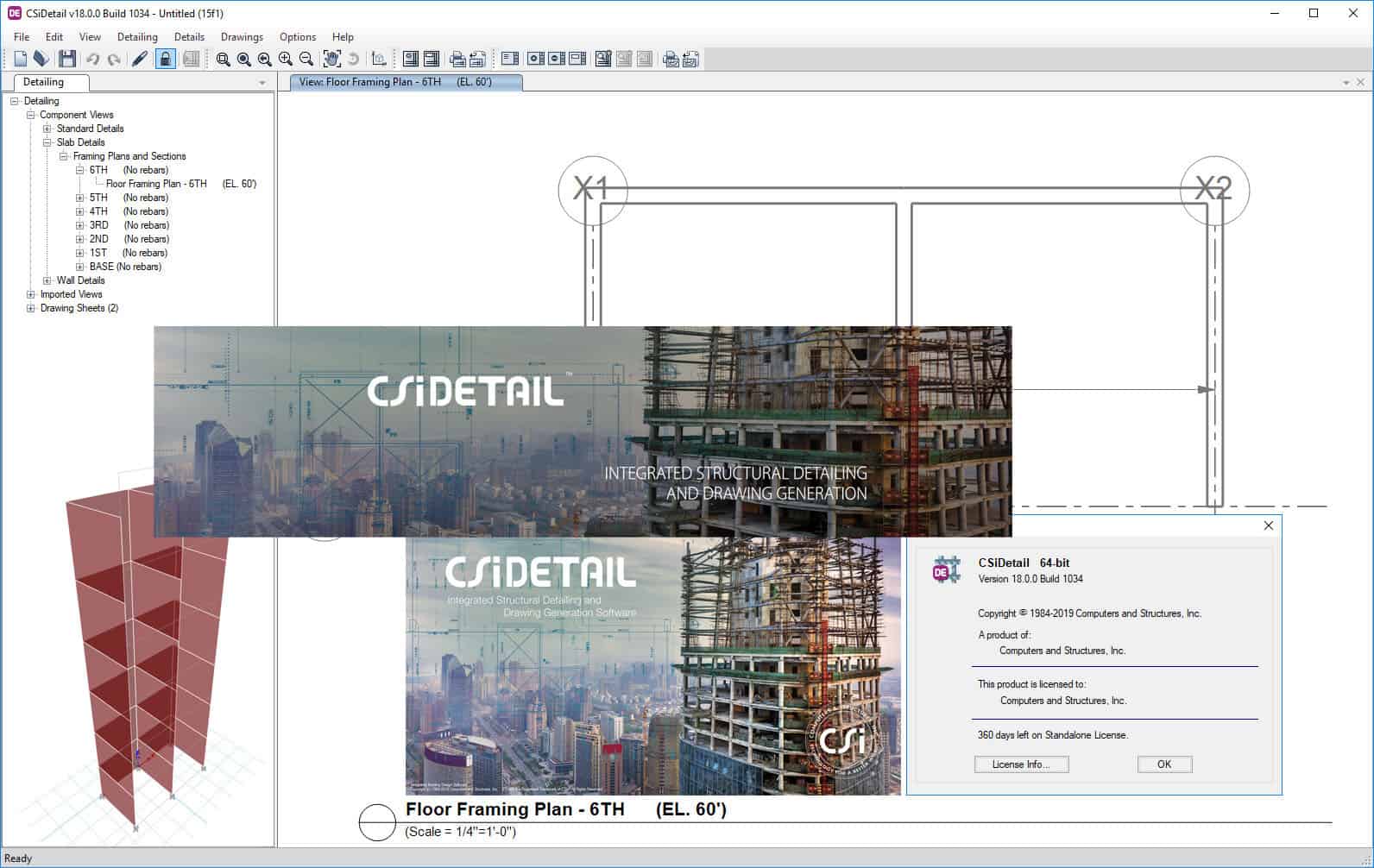Expand the 2ND story node
The width and height of the screenshot is (1374, 868).
[x=79, y=239]
